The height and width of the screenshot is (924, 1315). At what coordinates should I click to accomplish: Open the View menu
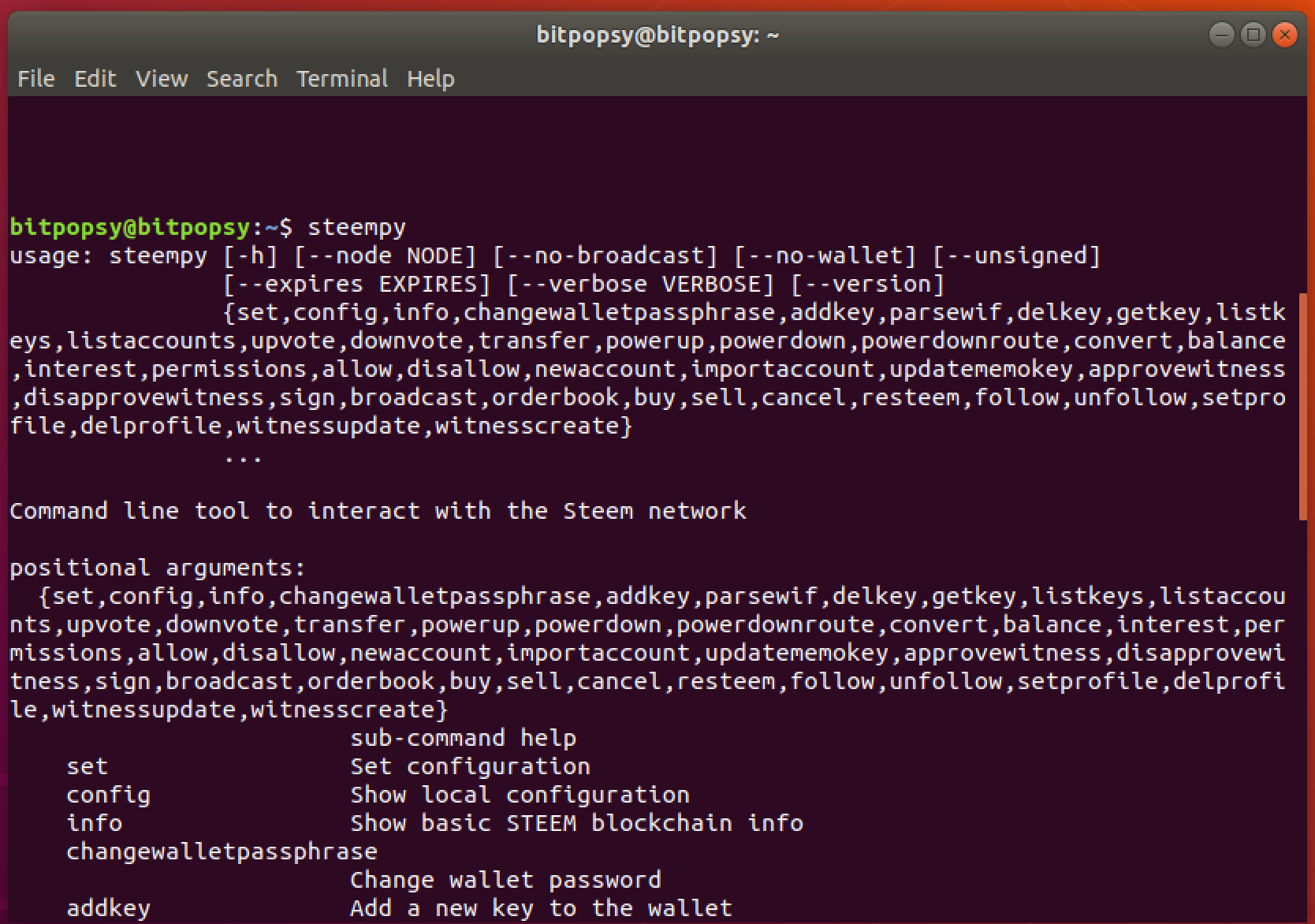(162, 79)
